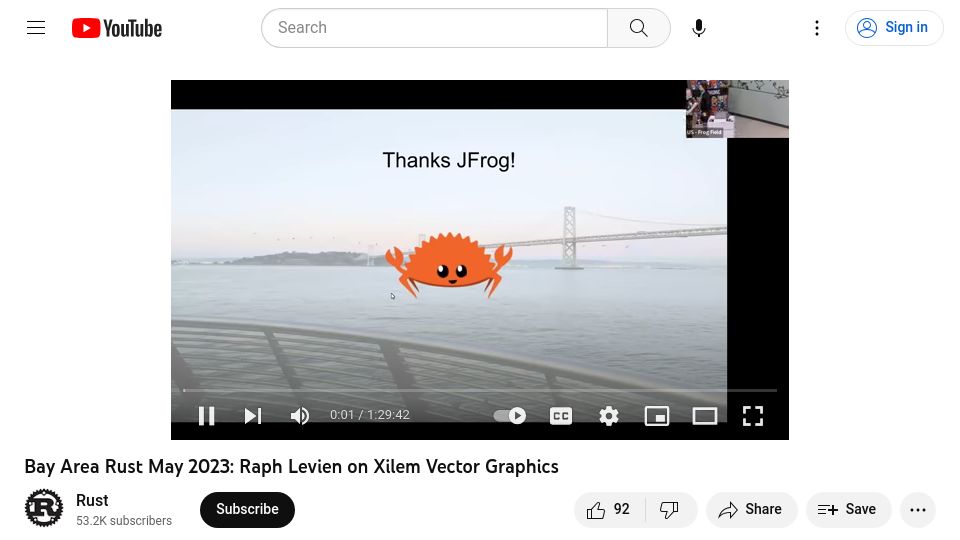The image size is (960, 540).
Task: Click the video progress bar
Action: tap(480, 390)
